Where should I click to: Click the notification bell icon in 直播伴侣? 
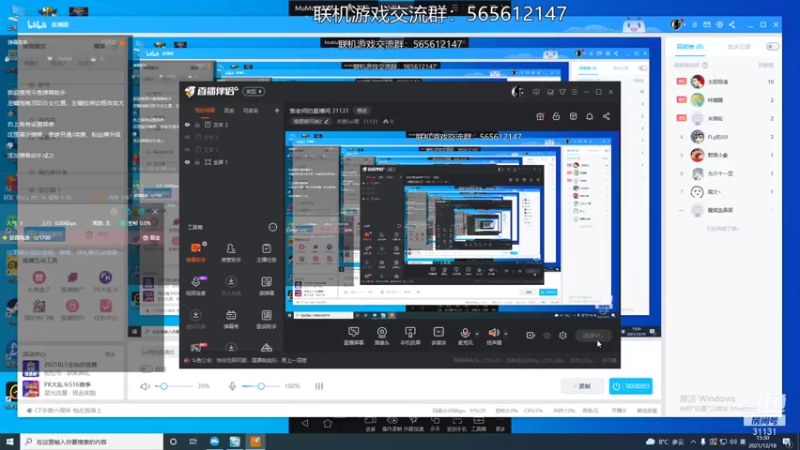589,116
